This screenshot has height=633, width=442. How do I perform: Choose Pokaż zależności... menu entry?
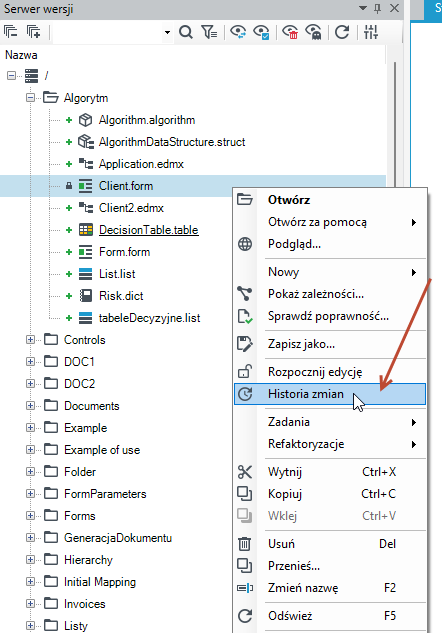pos(330,294)
